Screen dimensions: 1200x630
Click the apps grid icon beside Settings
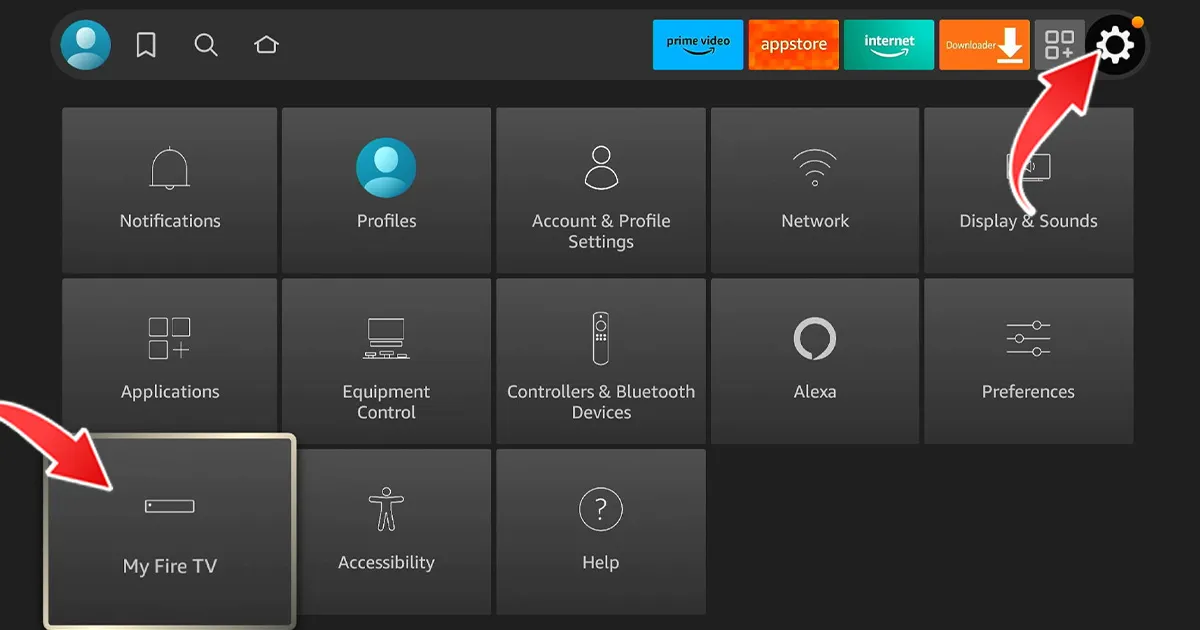[1060, 44]
